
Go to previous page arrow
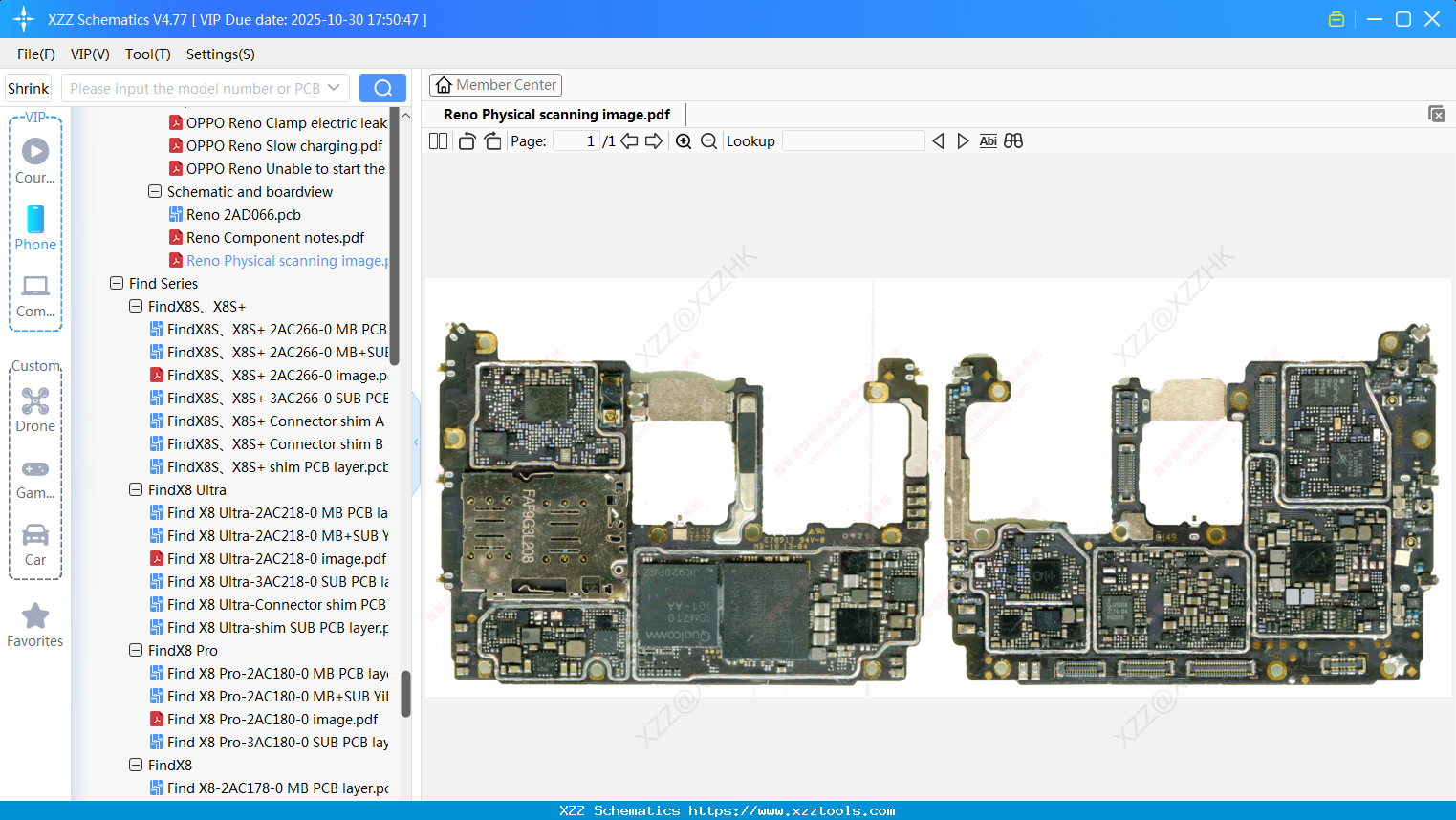[x=629, y=141]
